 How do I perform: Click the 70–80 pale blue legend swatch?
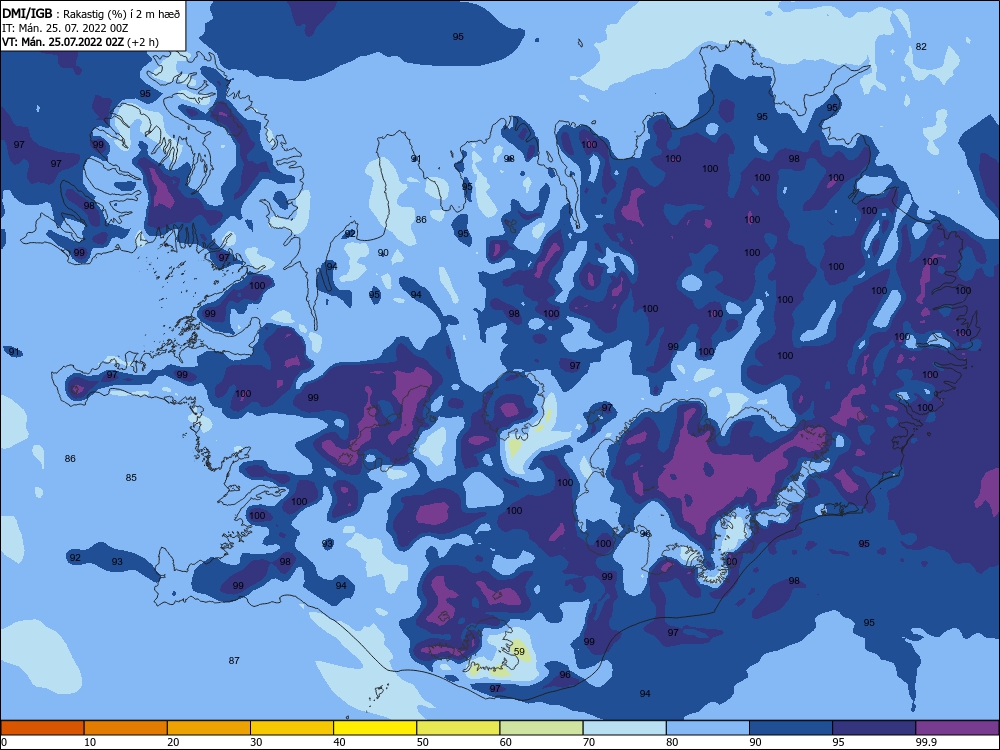(x=625, y=728)
